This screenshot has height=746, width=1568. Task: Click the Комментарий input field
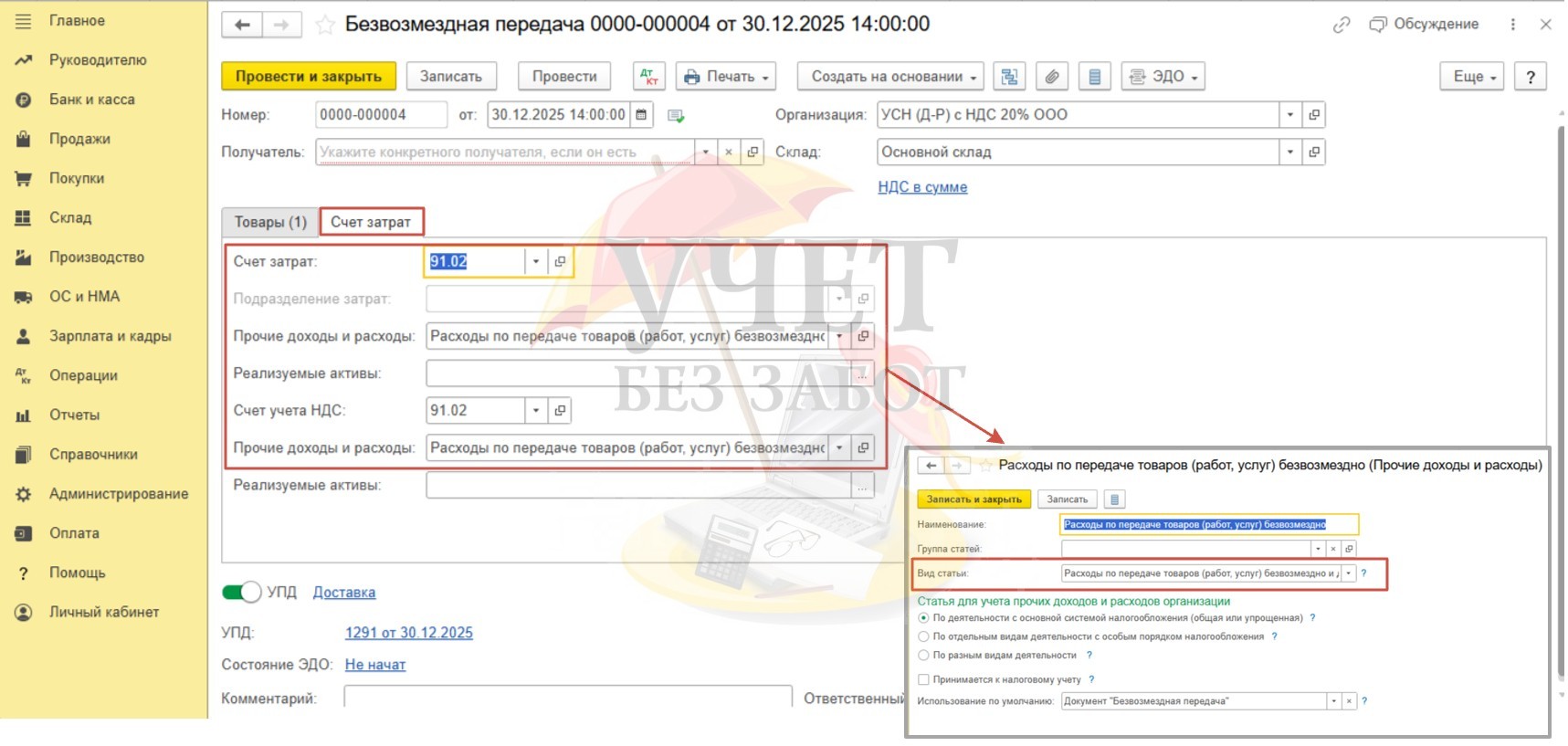pyautogui.click(x=566, y=698)
